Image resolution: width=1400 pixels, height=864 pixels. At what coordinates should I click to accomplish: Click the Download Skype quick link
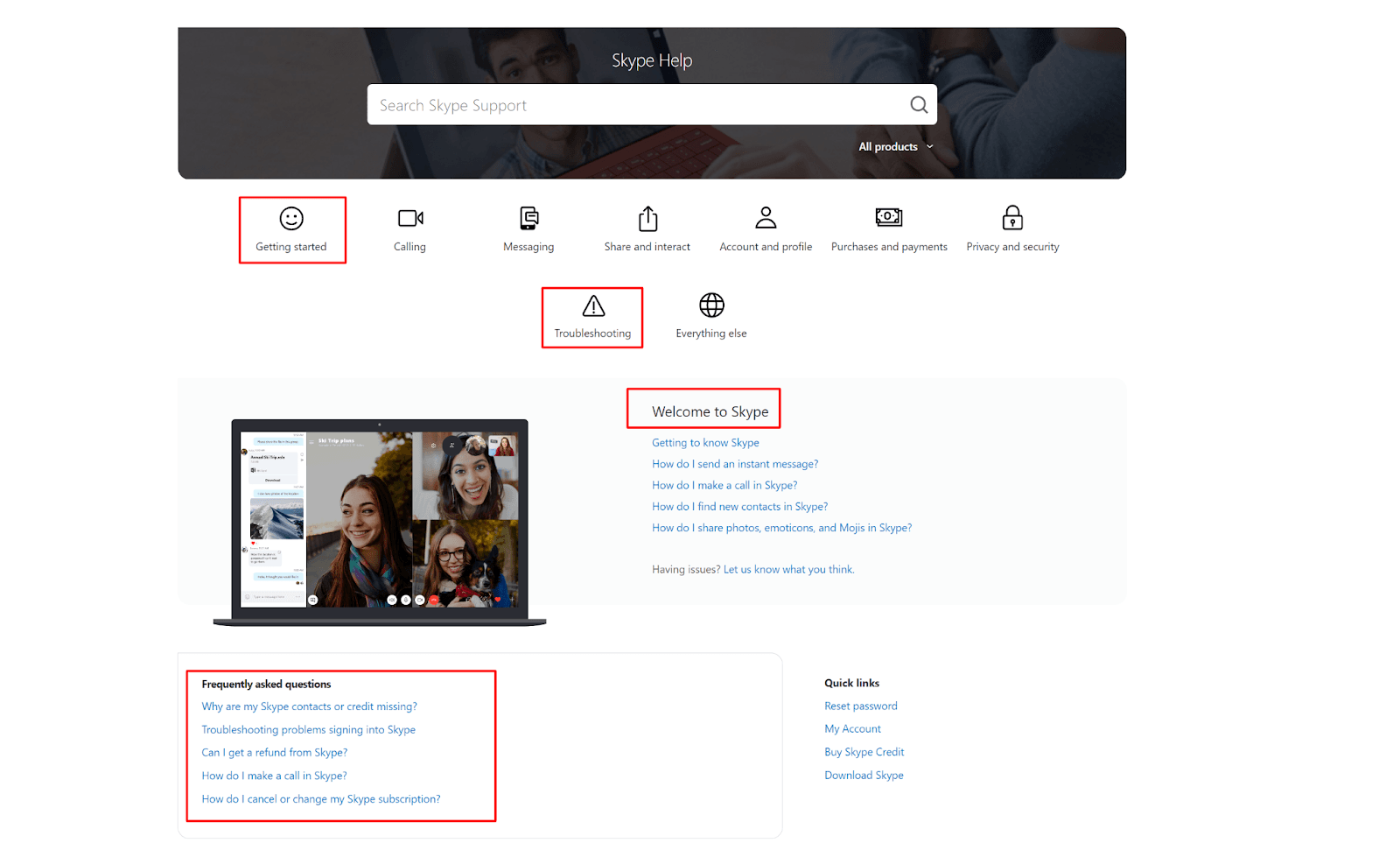tap(864, 776)
